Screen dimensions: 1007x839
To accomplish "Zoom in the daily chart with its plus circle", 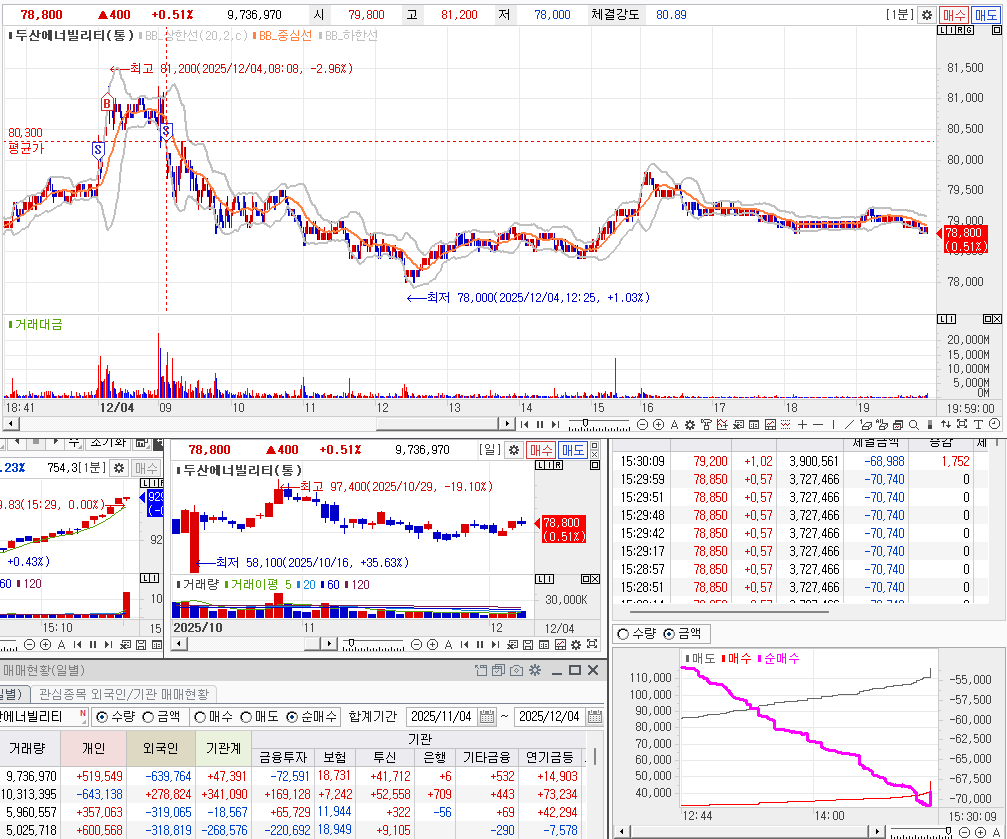I will [x=432, y=644].
